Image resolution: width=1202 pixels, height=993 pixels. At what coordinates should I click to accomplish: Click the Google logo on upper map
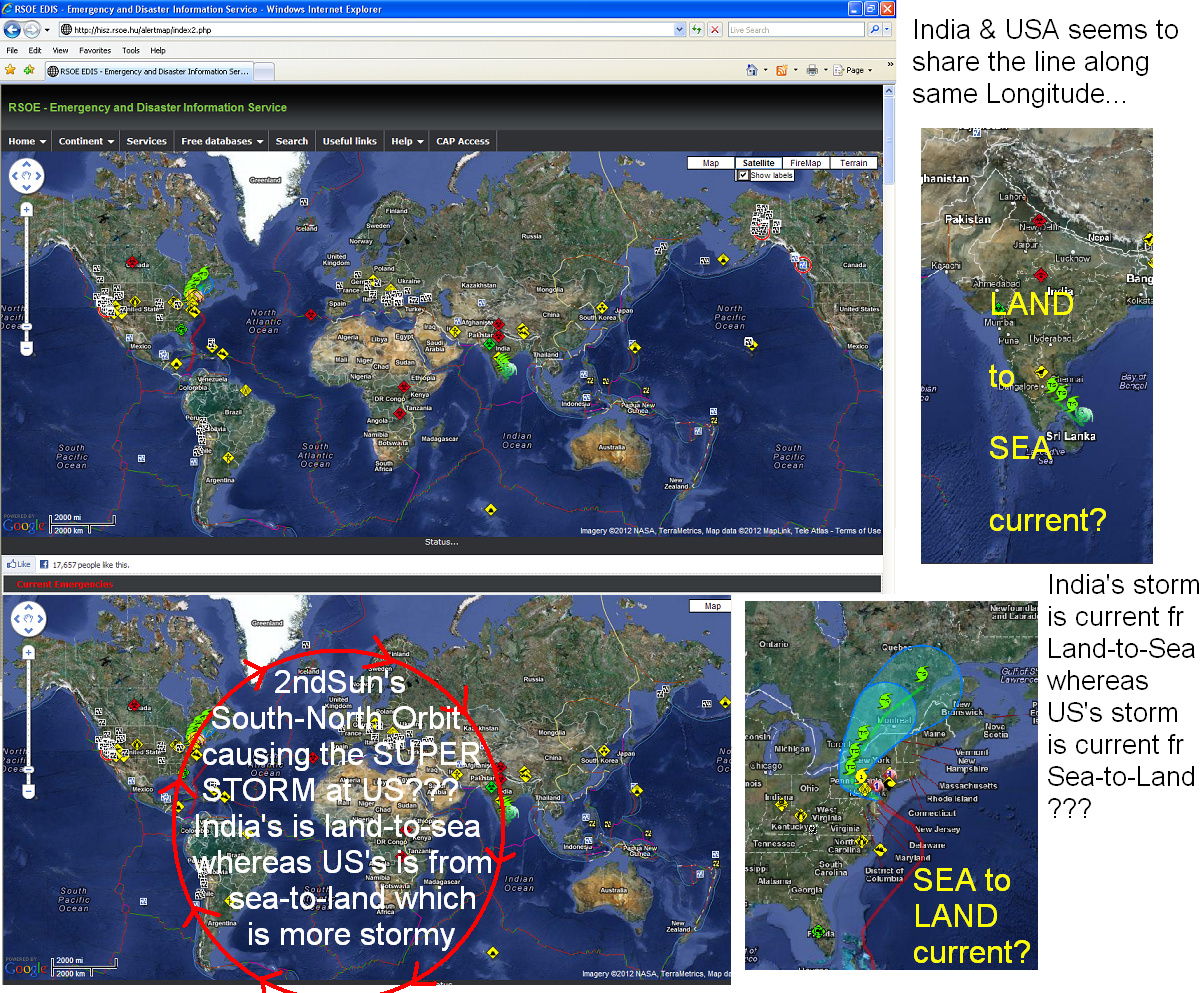[x=24, y=525]
